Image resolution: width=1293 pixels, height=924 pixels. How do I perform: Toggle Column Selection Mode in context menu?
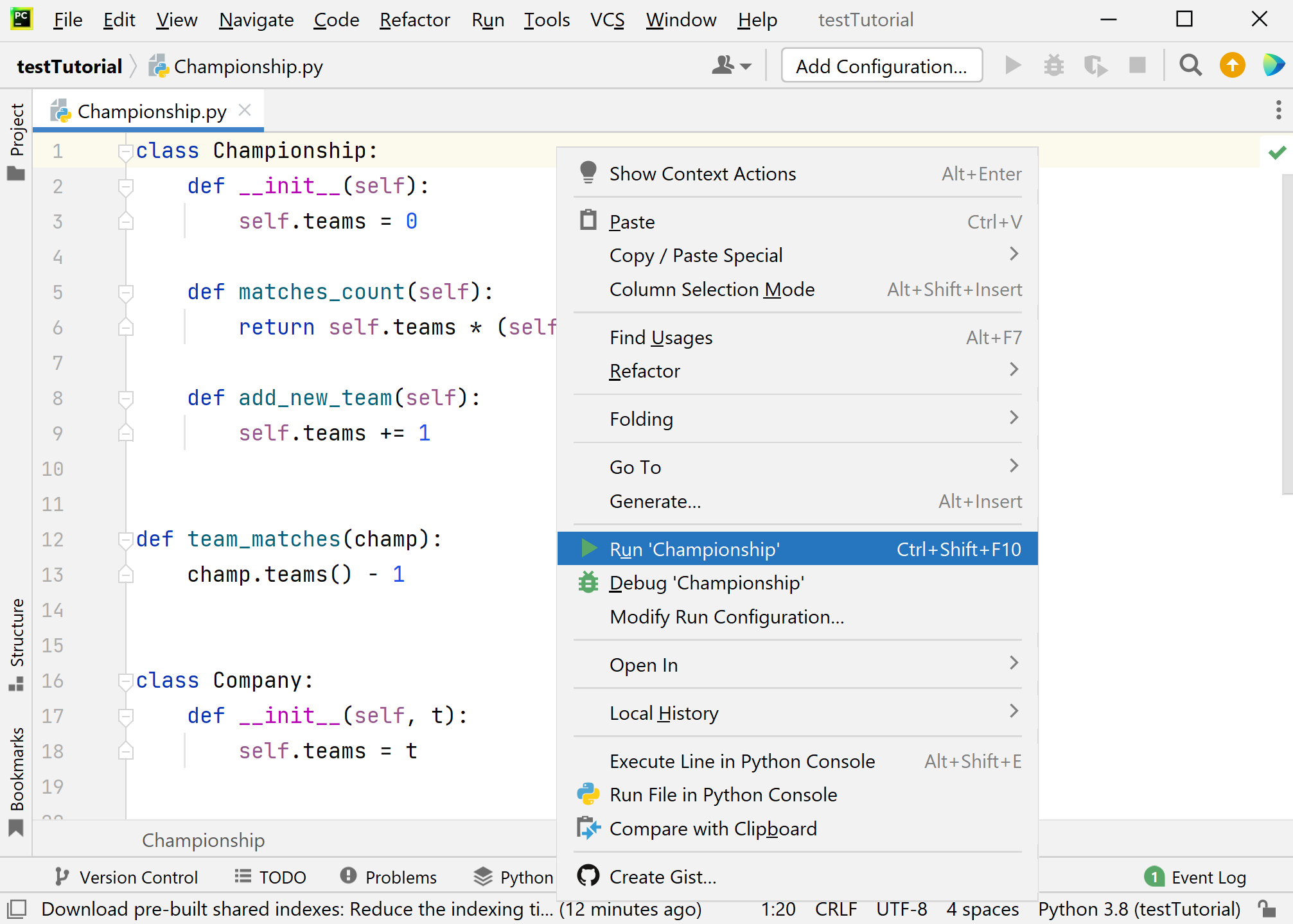click(712, 290)
